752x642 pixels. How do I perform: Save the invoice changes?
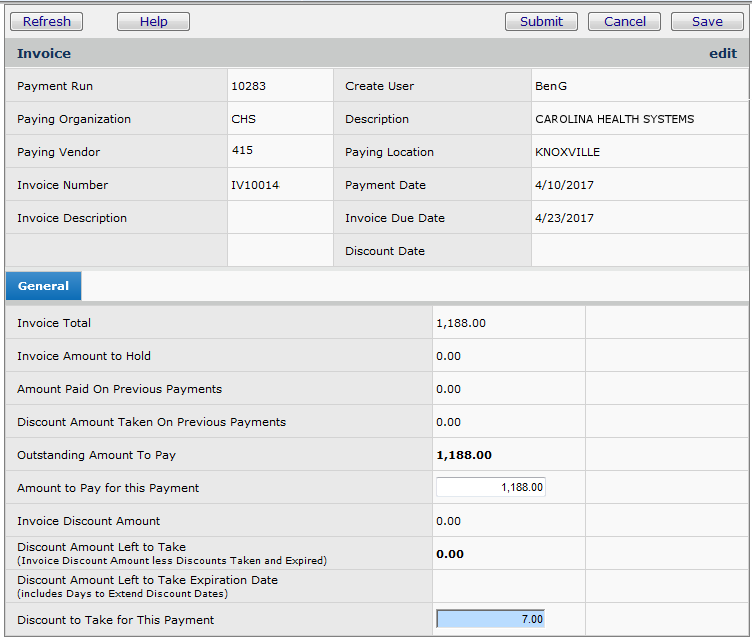coord(707,21)
